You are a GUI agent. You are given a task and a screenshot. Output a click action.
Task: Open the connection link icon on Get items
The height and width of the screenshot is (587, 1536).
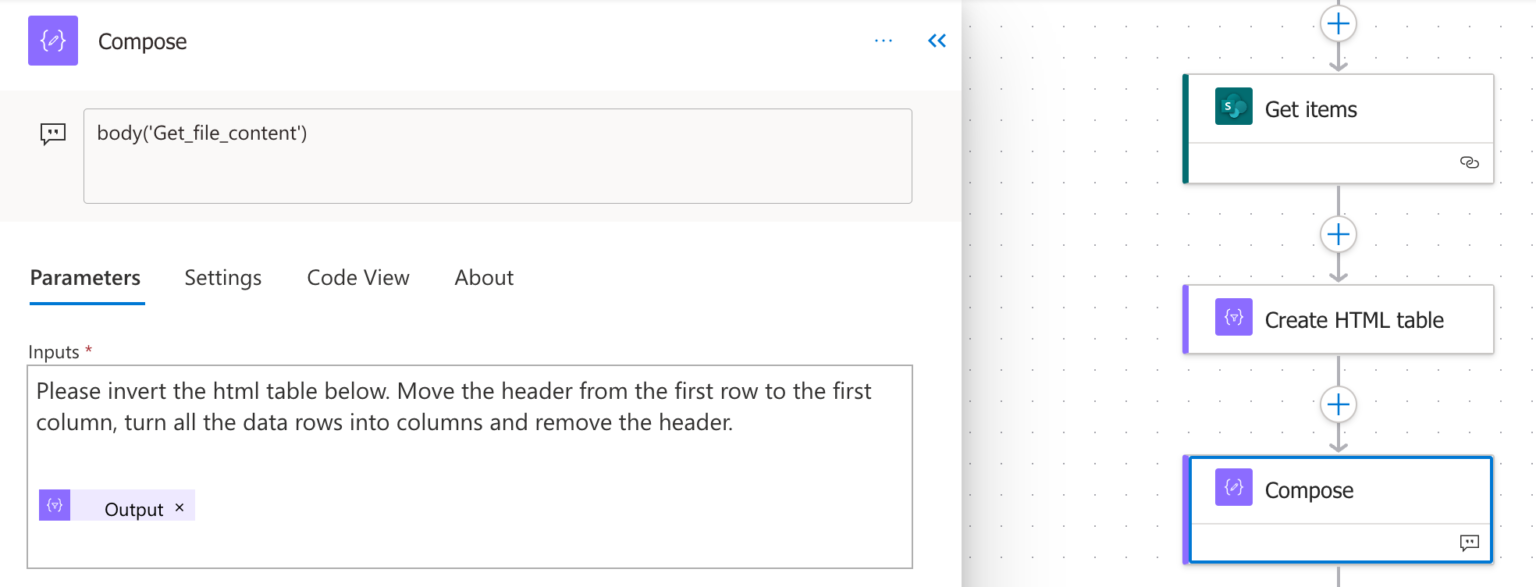[1469, 163]
